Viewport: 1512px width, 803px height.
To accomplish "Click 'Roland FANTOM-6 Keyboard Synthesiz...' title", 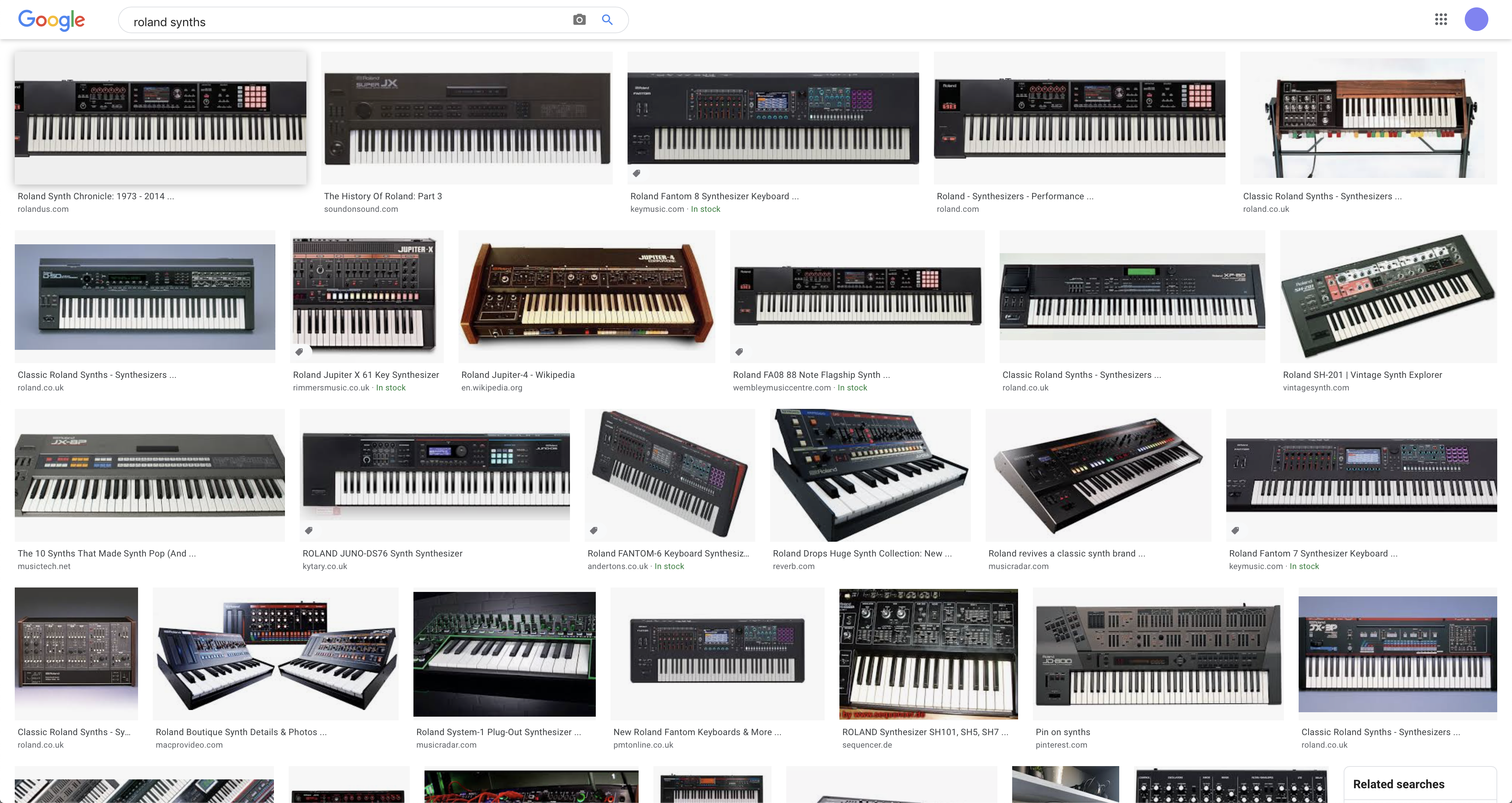I will coord(668,553).
